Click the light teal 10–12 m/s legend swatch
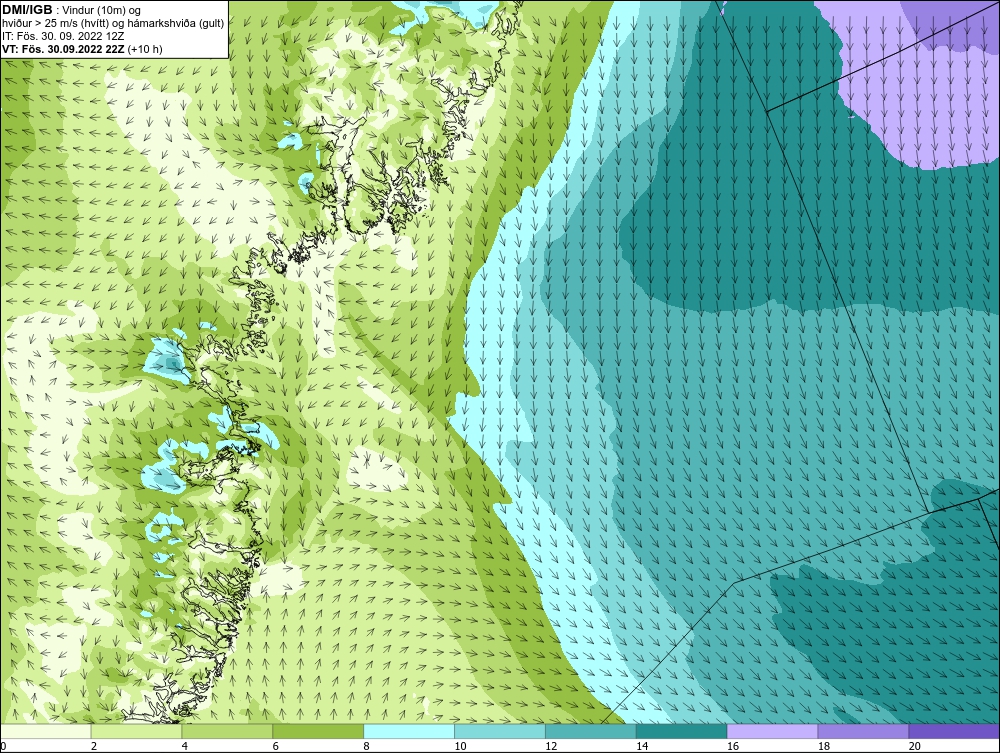 (x=500, y=731)
